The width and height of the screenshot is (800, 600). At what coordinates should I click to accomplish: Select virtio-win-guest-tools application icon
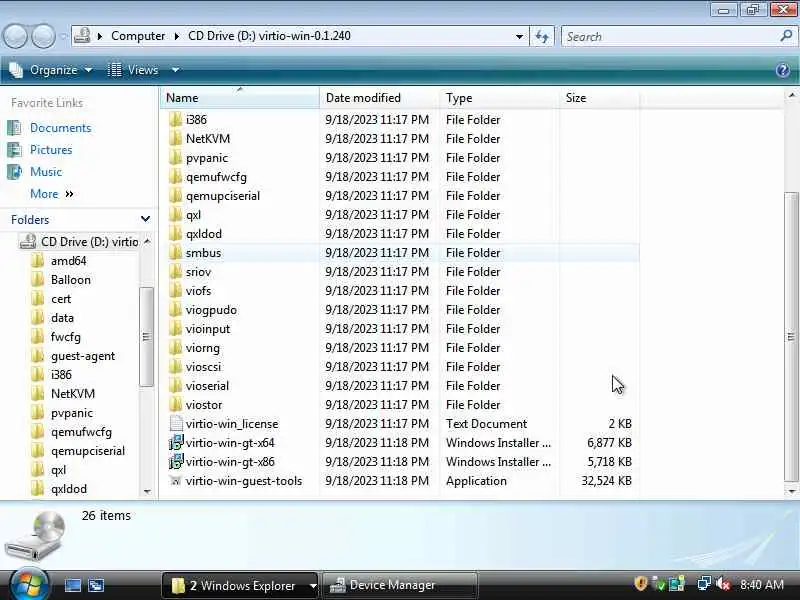click(x=176, y=481)
